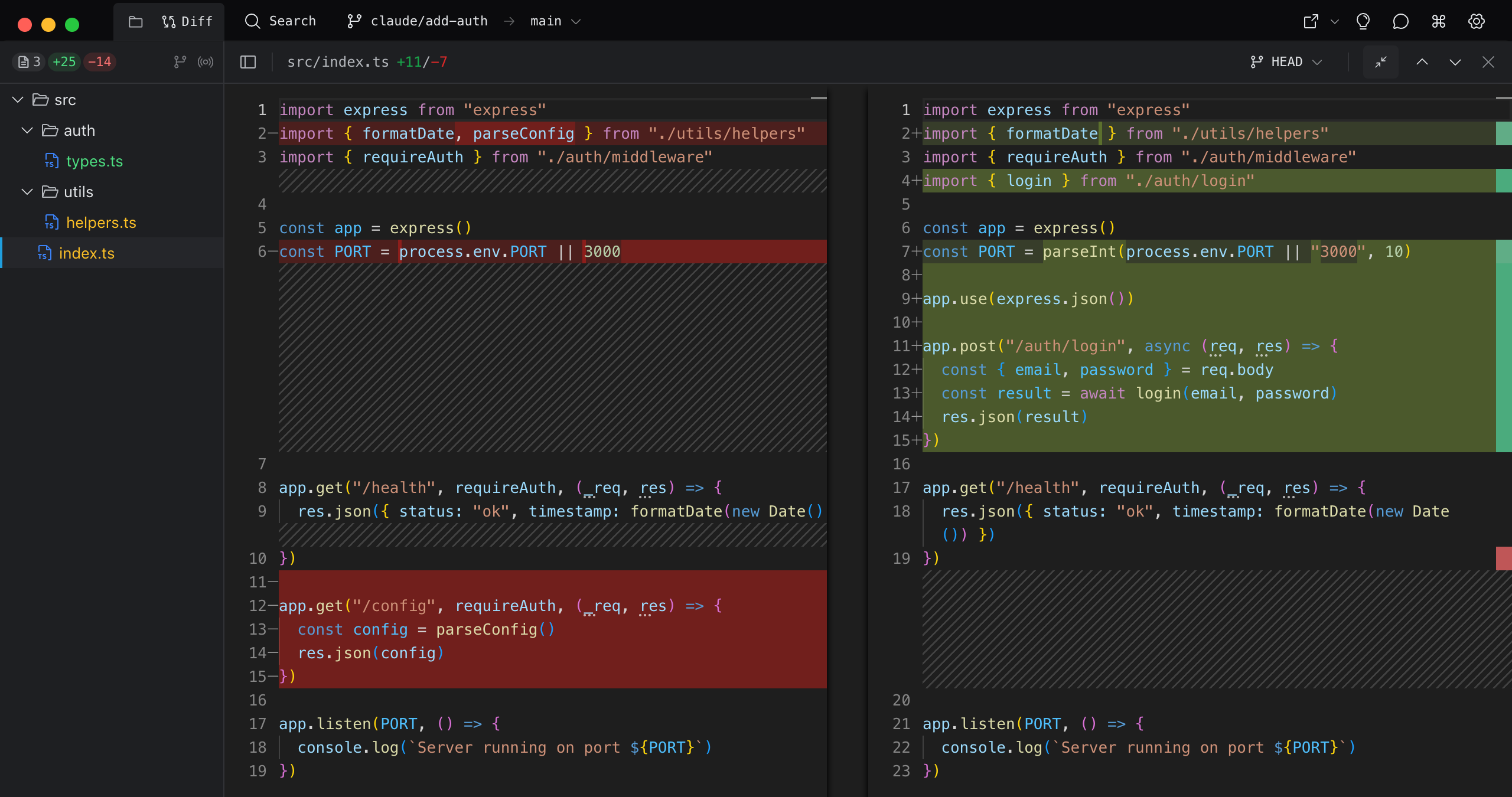Open the folder tab icon

pos(135,22)
